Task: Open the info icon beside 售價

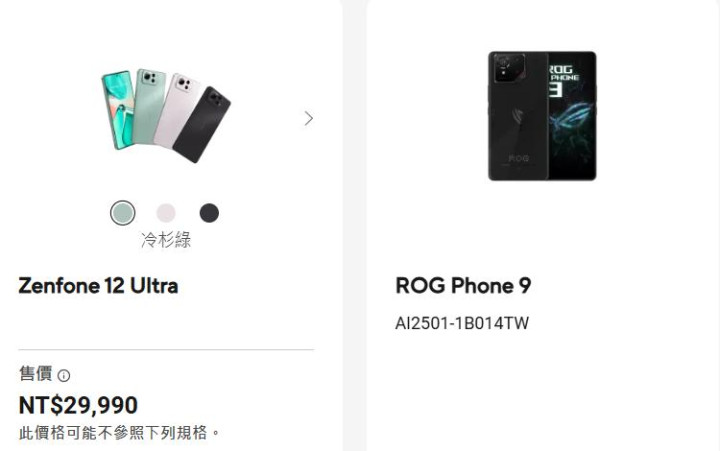Action: (x=64, y=376)
